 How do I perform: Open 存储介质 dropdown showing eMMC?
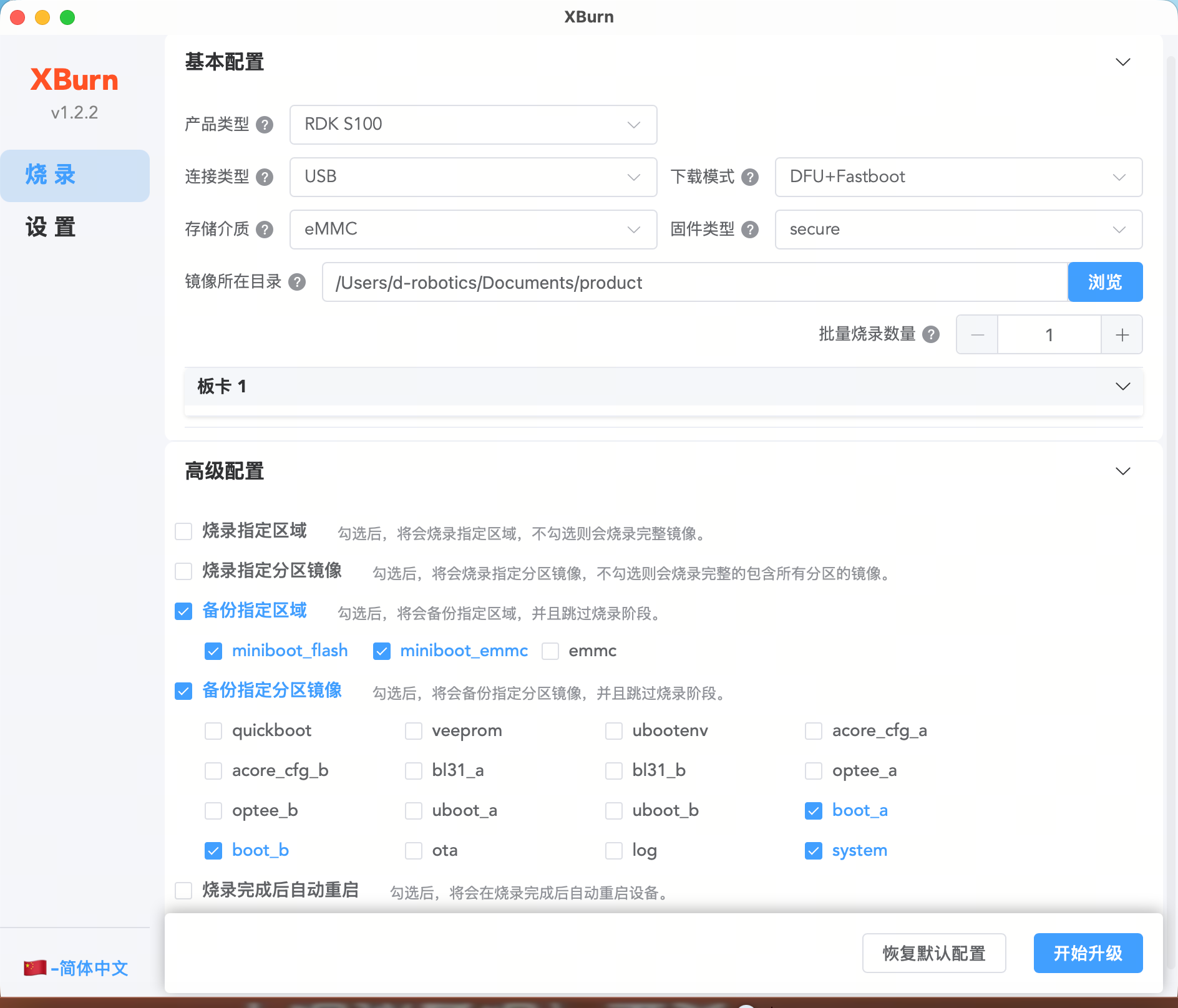click(473, 230)
